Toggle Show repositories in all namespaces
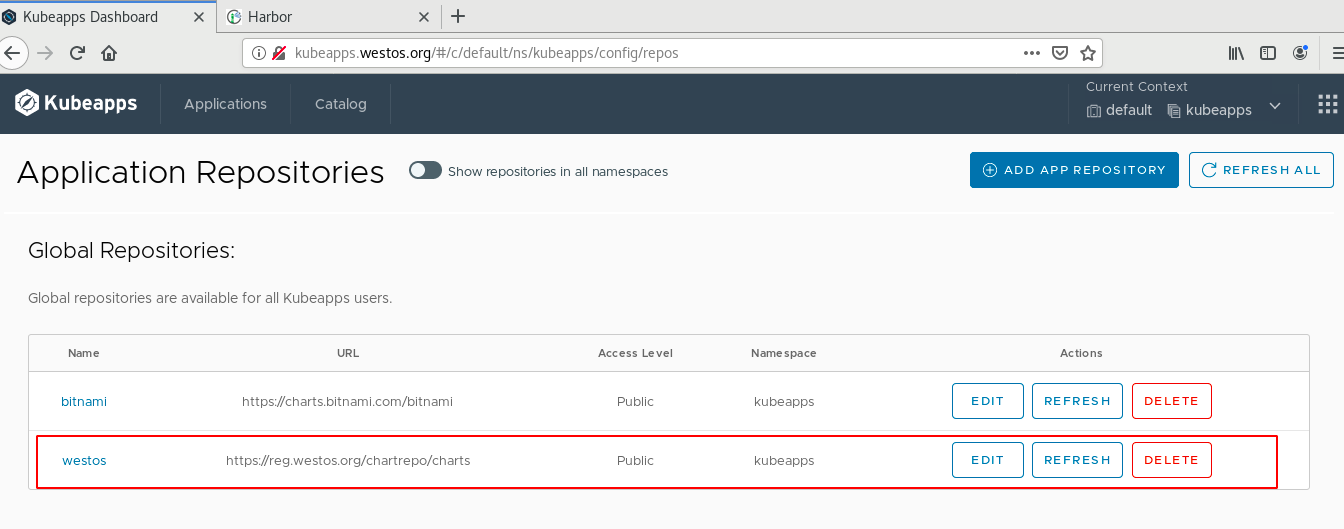Image resolution: width=1344 pixels, height=529 pixels. [425, 171]
